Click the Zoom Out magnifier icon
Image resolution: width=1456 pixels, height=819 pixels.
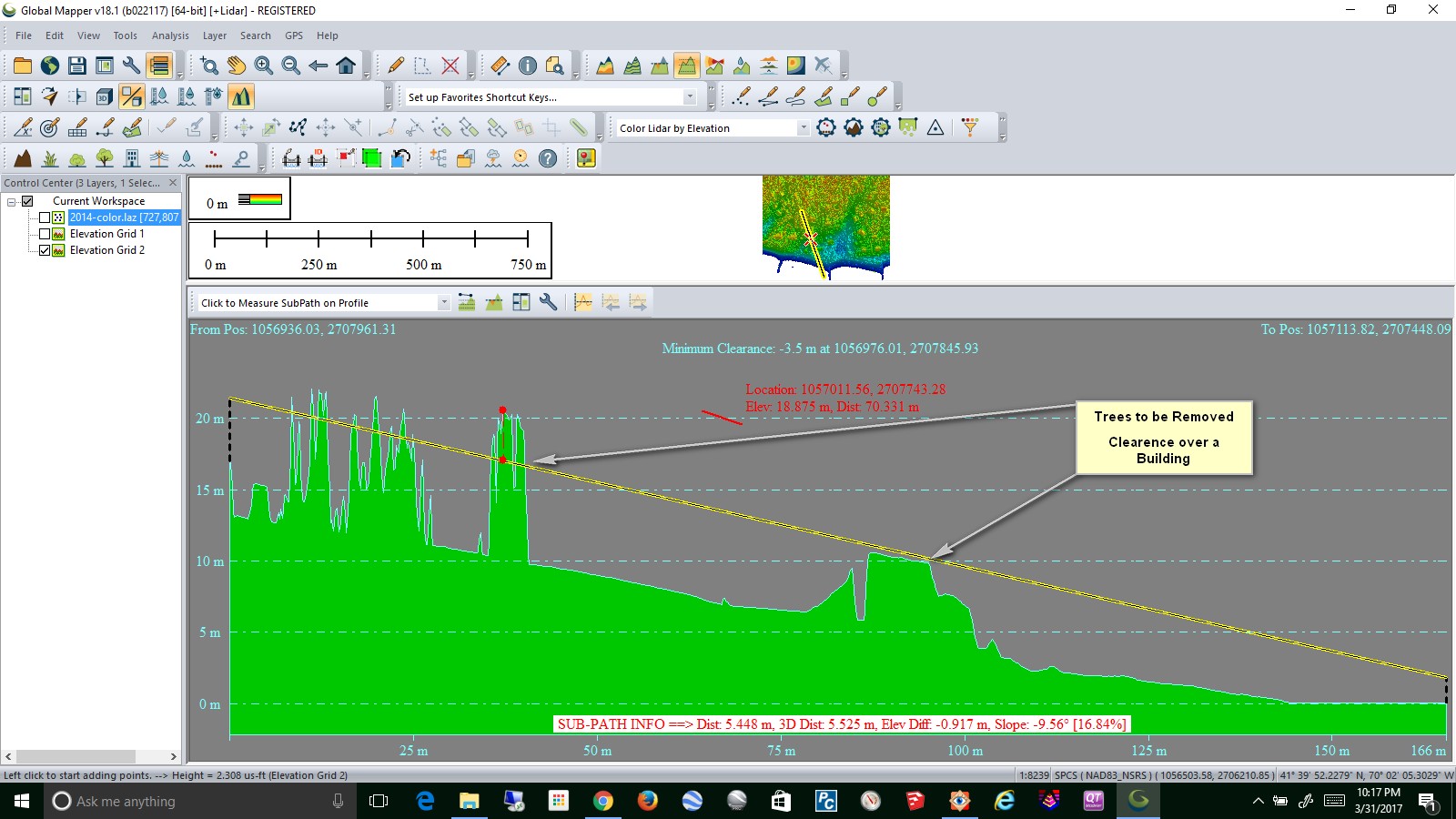291,66
